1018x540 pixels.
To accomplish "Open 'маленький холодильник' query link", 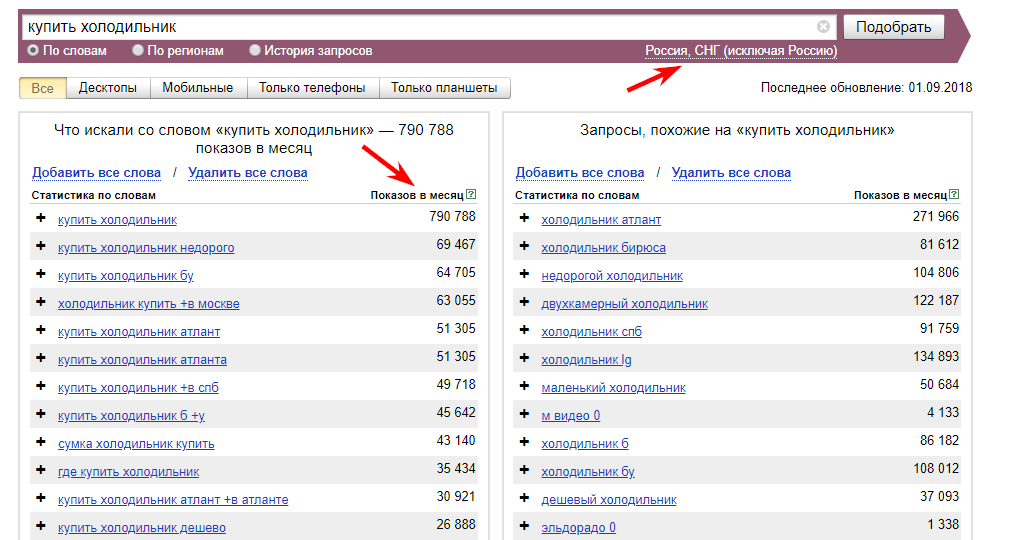I will (x=614, y=387).
